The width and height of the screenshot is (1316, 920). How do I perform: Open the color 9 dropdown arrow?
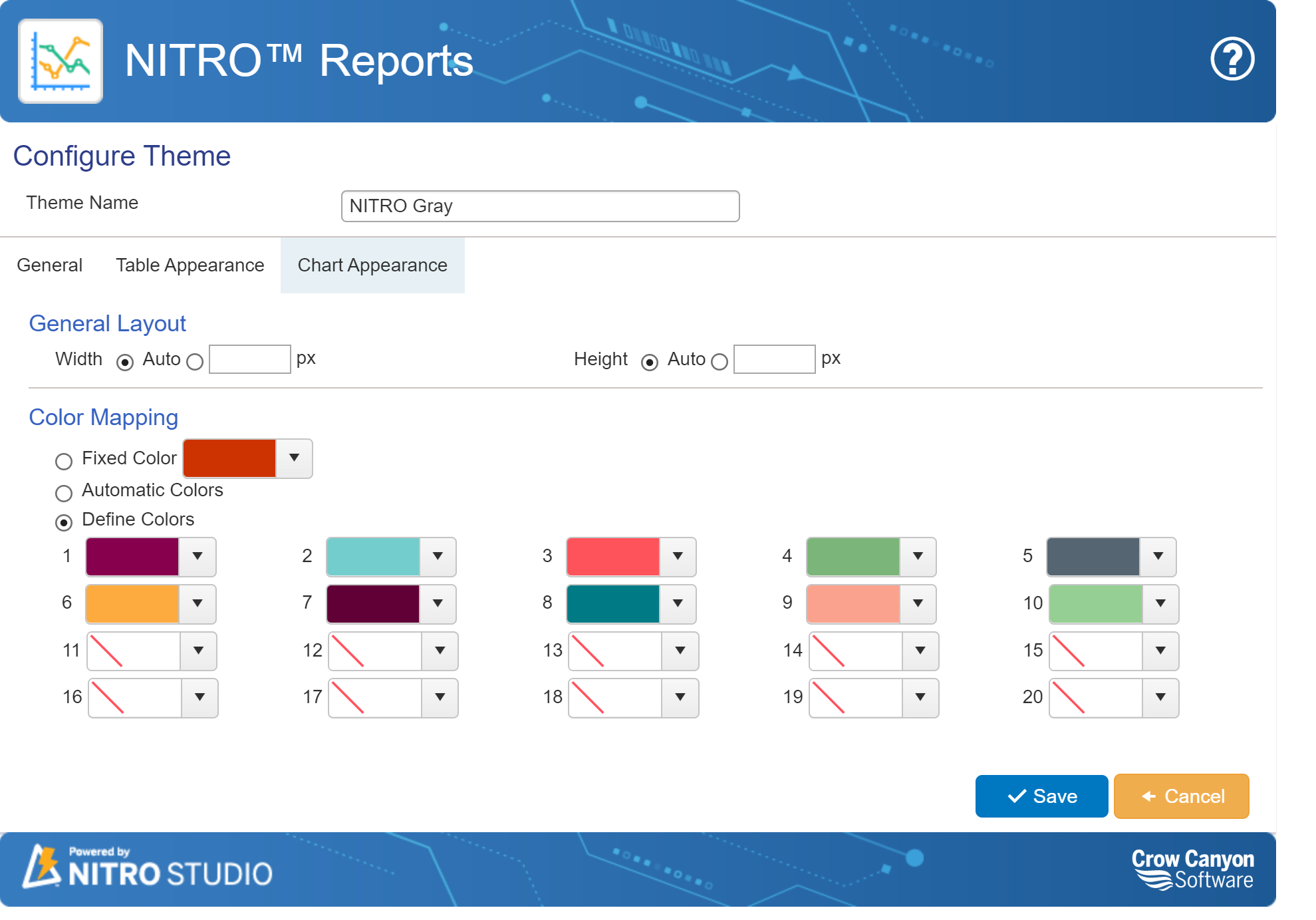[x=918, y=604]
